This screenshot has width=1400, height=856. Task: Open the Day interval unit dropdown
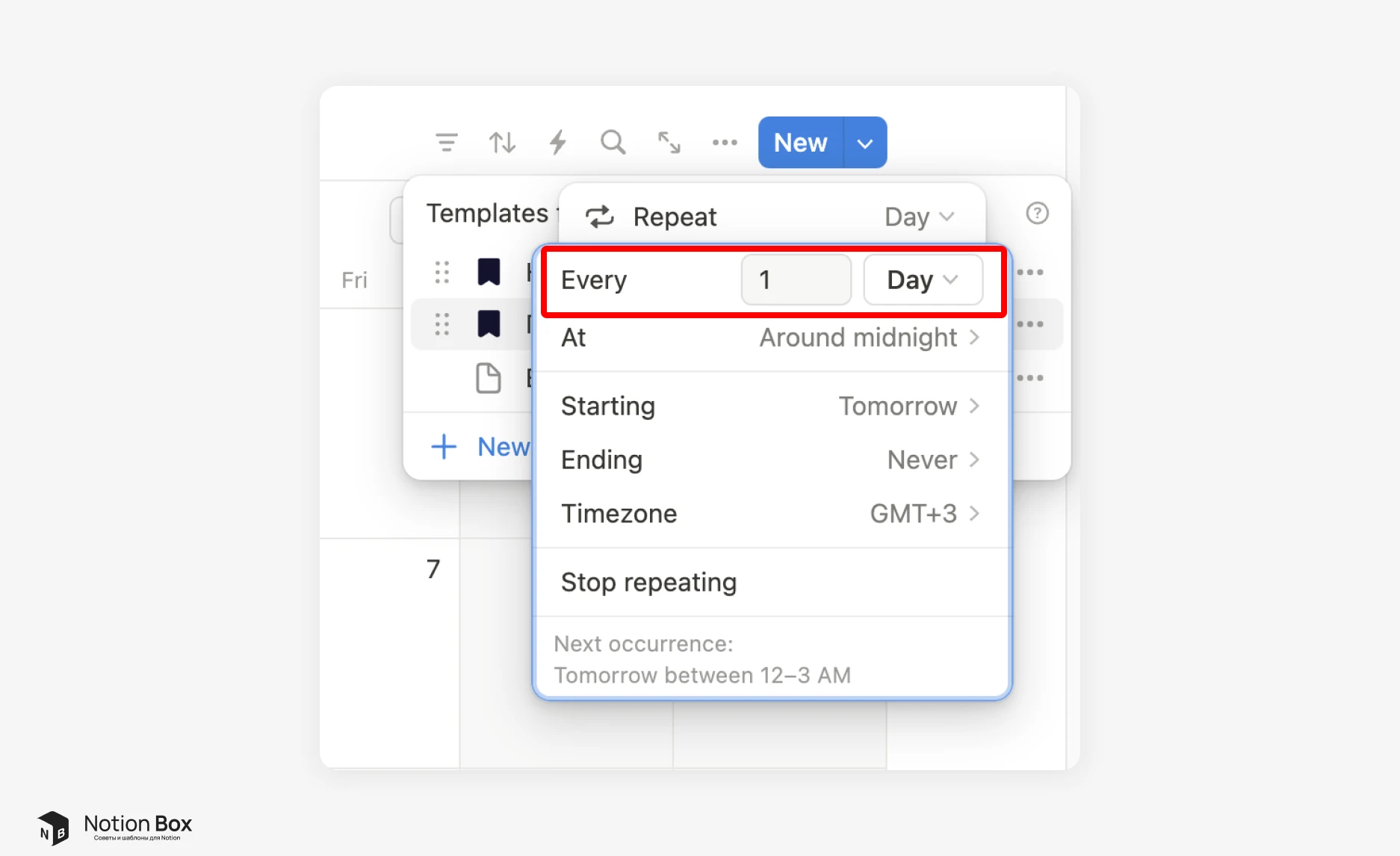(x=923, y=280)
